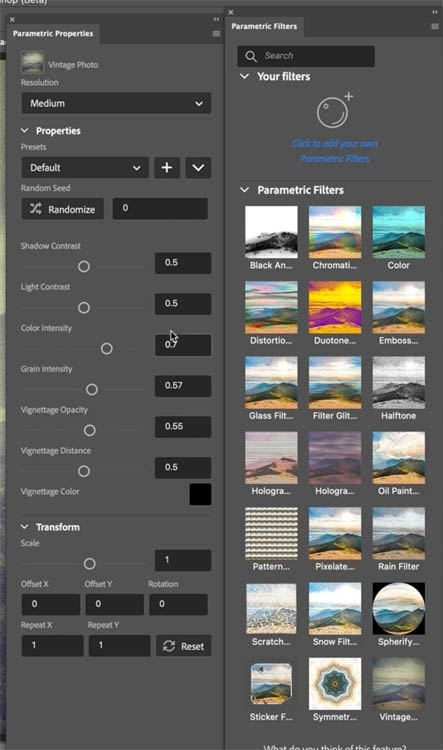Click the Random Seed value field
This screenshot has width=443, height=750.
pyautogui.click(x=160, y=209)
